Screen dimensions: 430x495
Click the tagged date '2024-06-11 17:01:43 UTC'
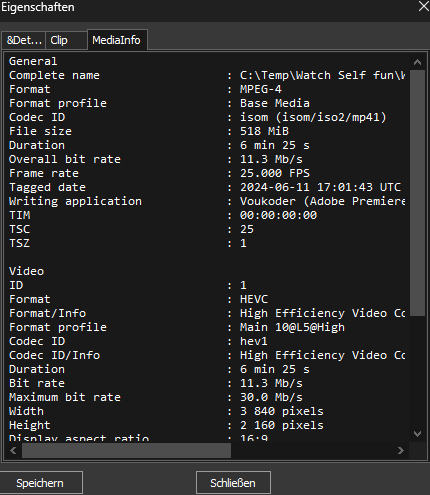320,187
